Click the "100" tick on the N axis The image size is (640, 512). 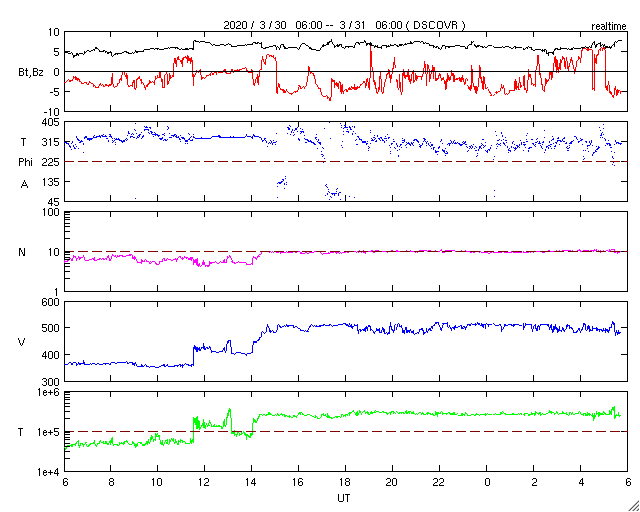51,212
